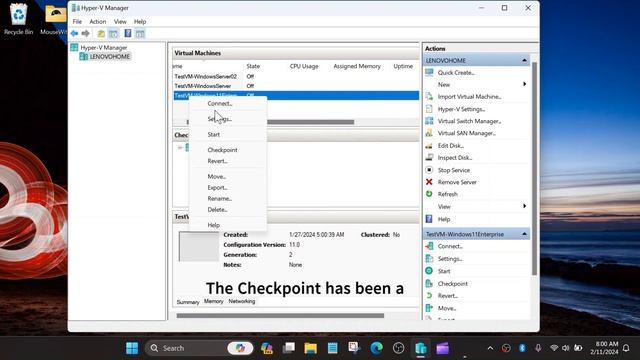Collapse the TestVM-Windows11Enterprise actions section
This screenshot has height=360, width=640.
524,234
